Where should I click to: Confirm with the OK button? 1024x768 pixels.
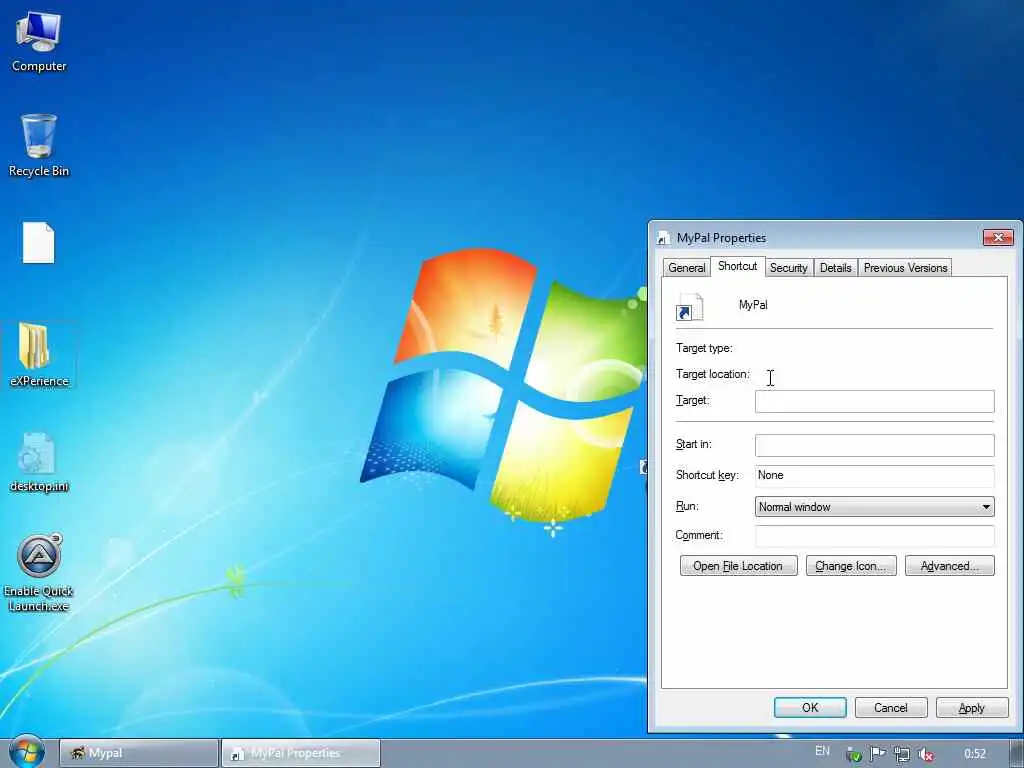[810, 707]
